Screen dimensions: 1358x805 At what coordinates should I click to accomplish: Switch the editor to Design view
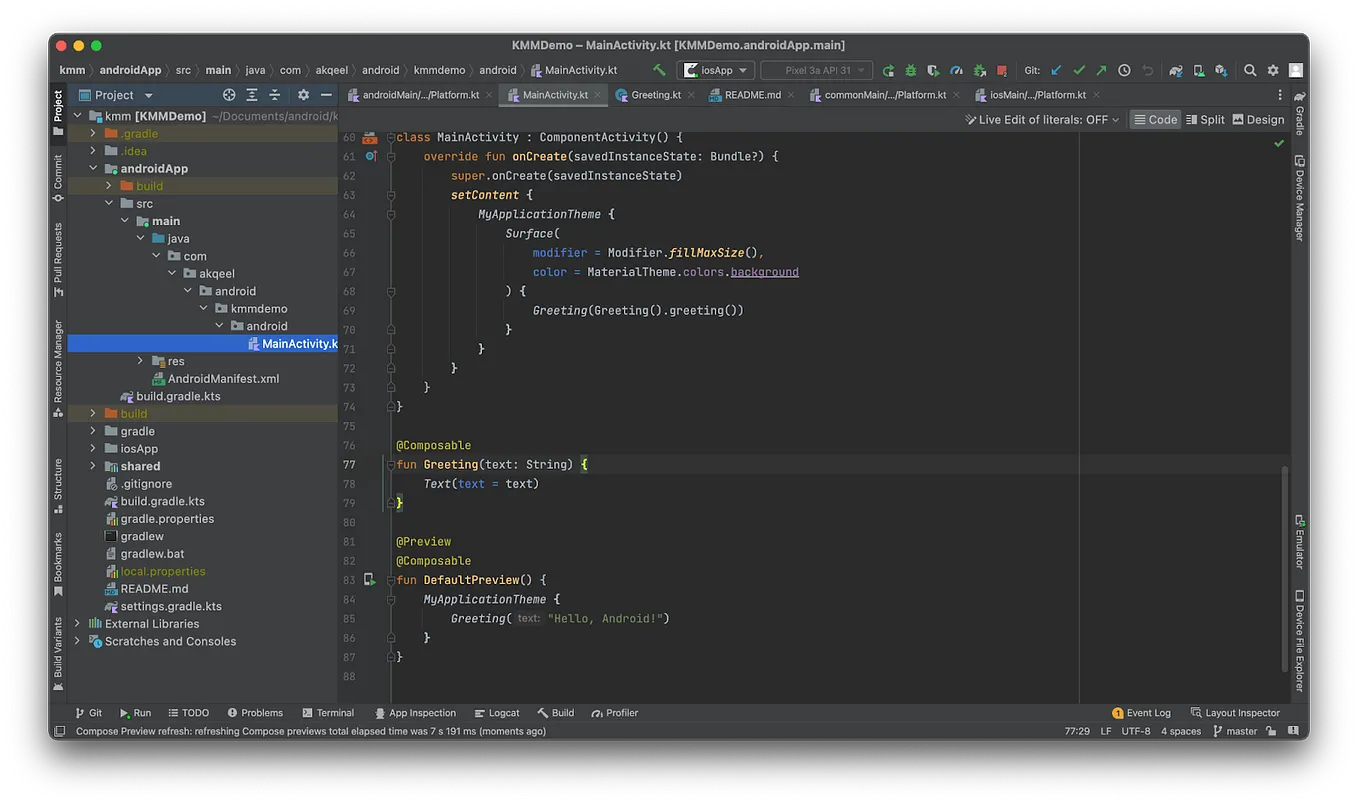(1258, 119)
